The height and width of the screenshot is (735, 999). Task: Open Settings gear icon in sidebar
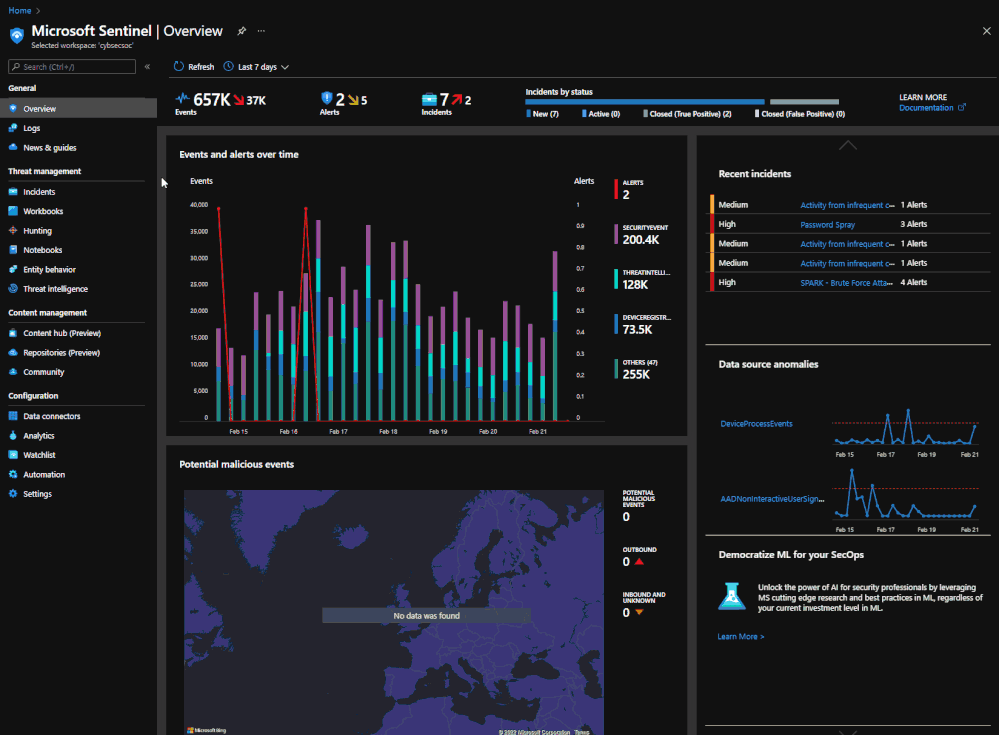pos(13,494)
